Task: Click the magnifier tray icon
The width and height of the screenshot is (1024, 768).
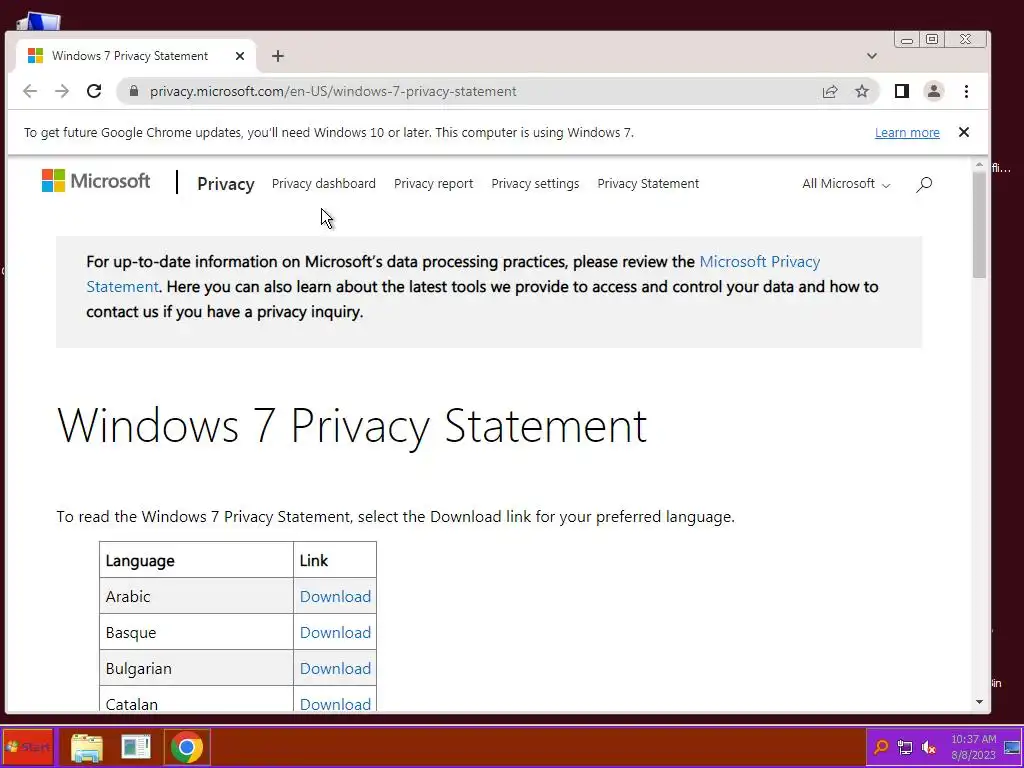Action: pyautogui.click(x=881, y=747)
